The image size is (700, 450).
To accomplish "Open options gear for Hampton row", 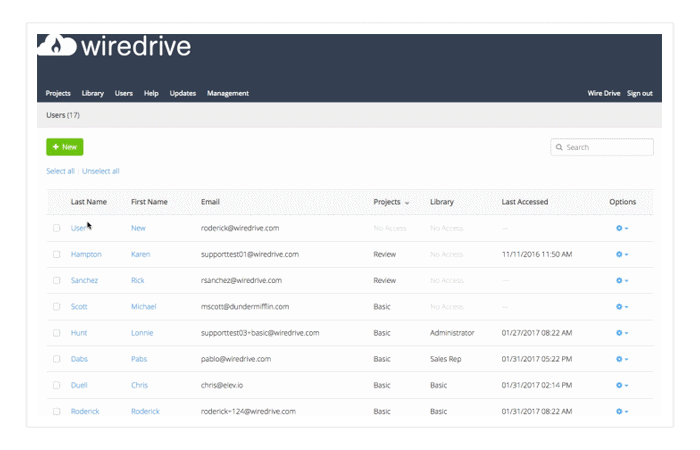I will (x=622, y=254).
